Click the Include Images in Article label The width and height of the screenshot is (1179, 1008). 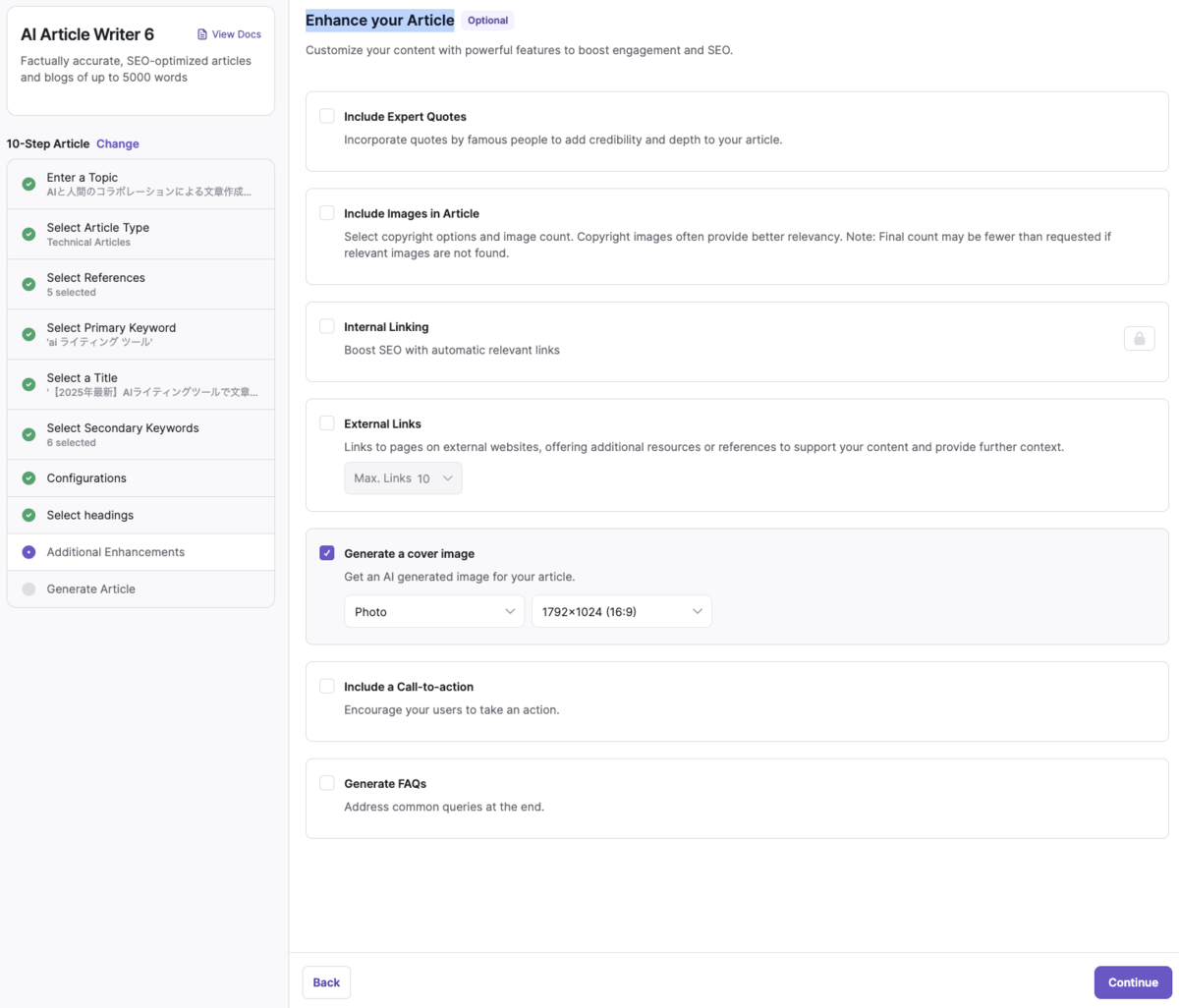[412, 213]
